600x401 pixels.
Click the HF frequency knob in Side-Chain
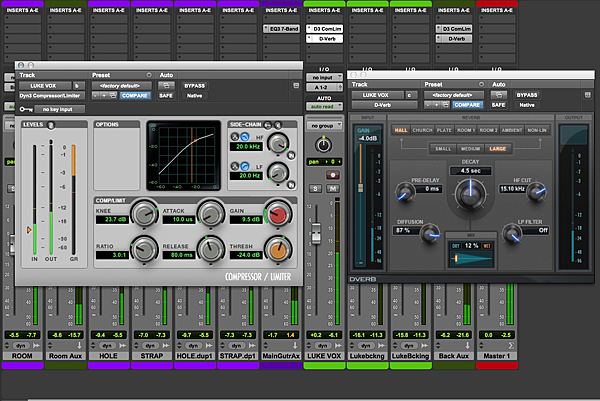(x=278, y=143)
